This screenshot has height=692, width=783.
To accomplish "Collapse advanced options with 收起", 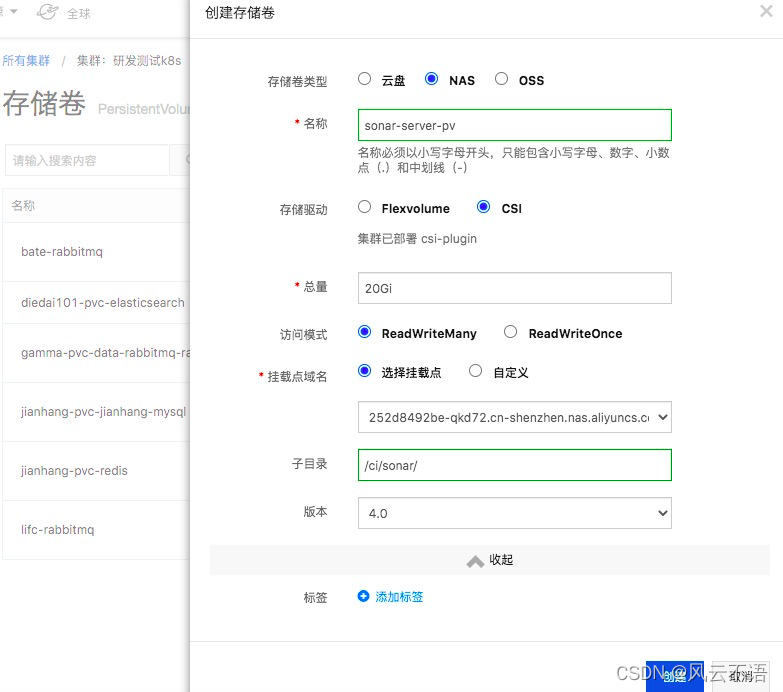I will [490, 560].
